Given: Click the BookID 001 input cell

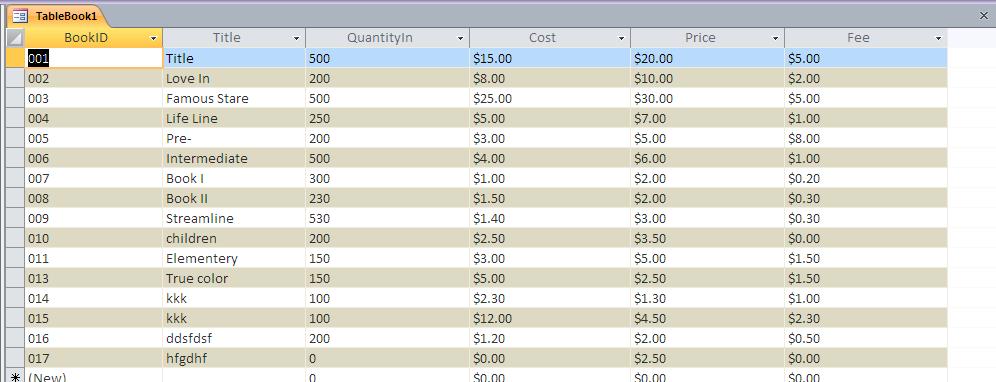Looking at the screenshot, I should 94,58.
